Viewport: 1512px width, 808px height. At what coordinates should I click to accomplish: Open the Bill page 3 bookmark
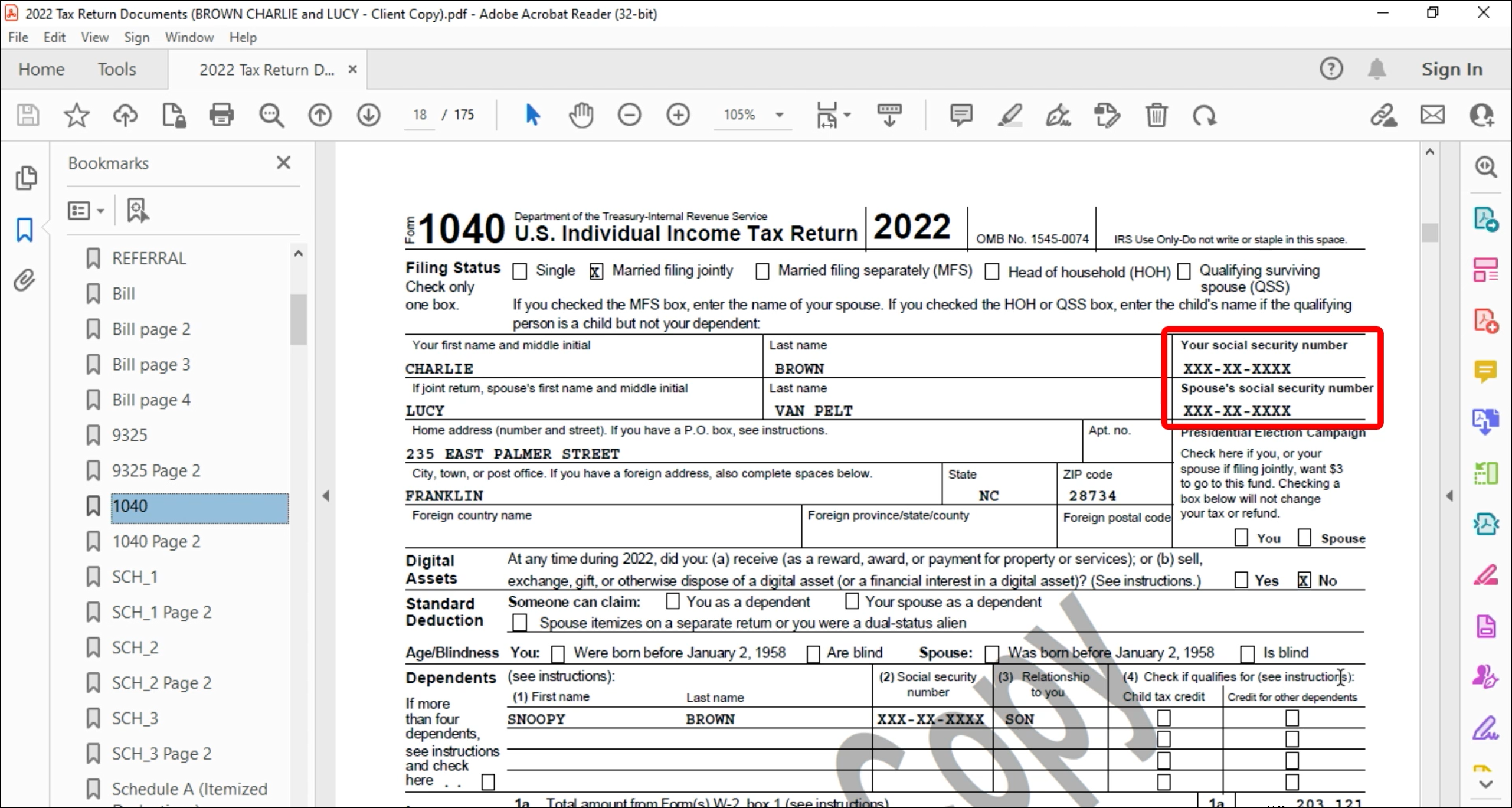[x=151, y=364]
